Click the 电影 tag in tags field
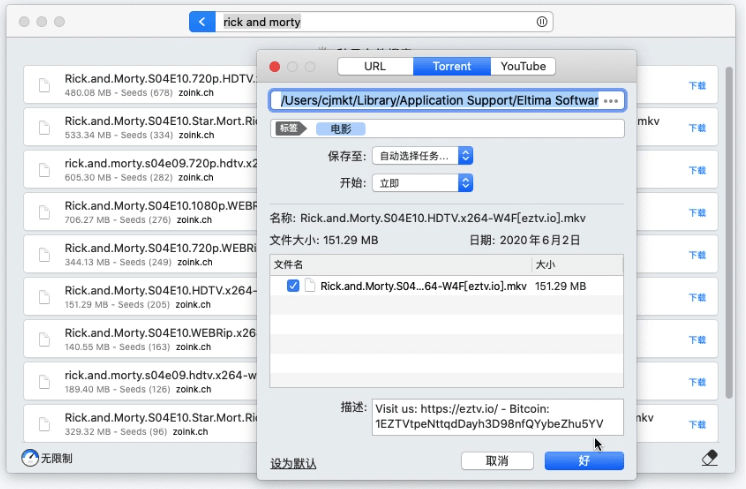The height and width of the screenshot is (489, 746). (341, 129)
